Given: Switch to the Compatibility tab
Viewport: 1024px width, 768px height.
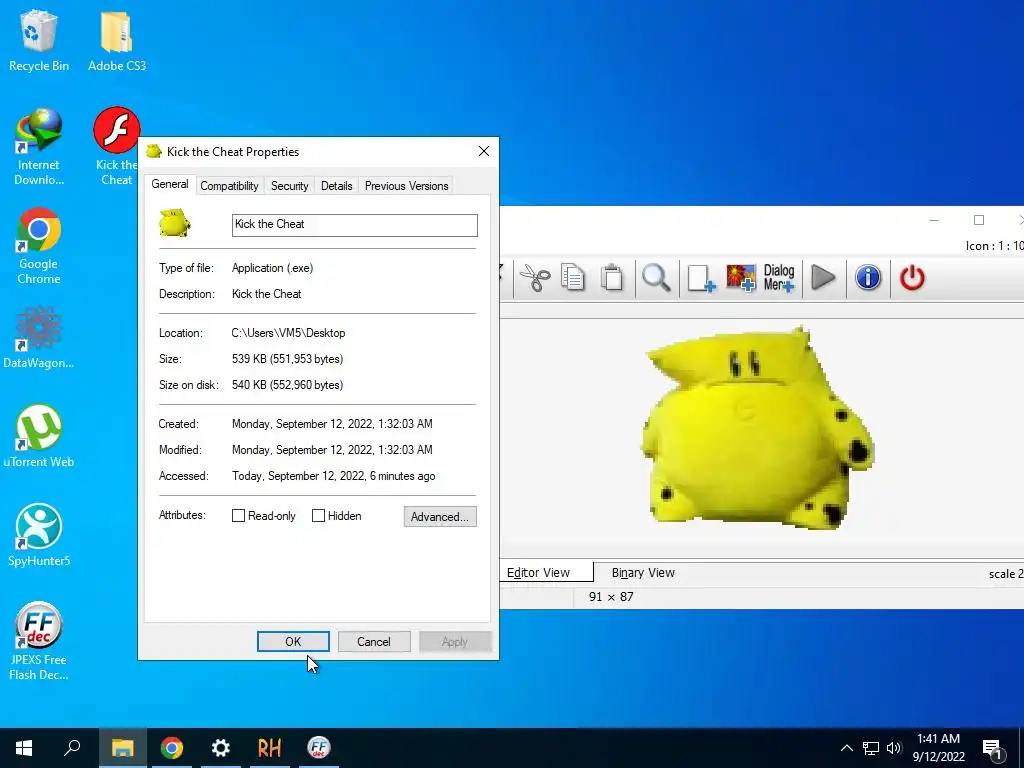Looking at the screenshot, I should click(x=229, y=186).
